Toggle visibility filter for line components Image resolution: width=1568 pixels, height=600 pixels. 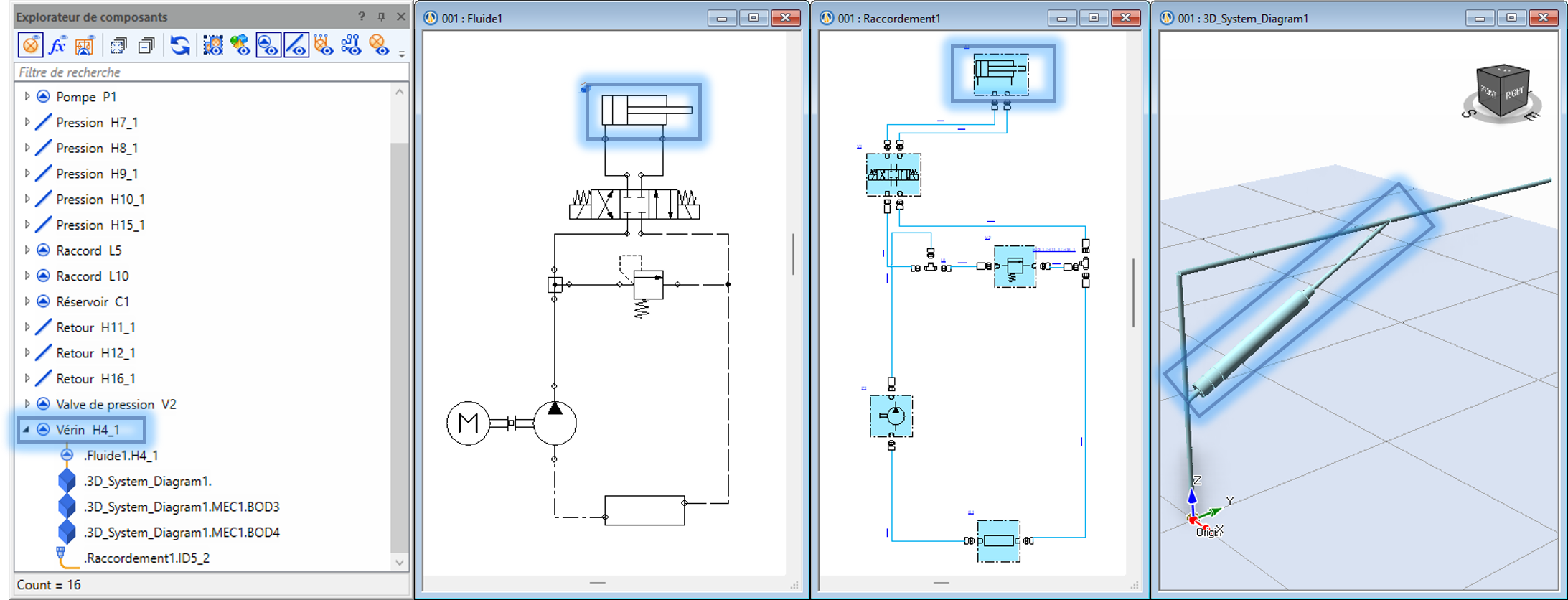296,46
